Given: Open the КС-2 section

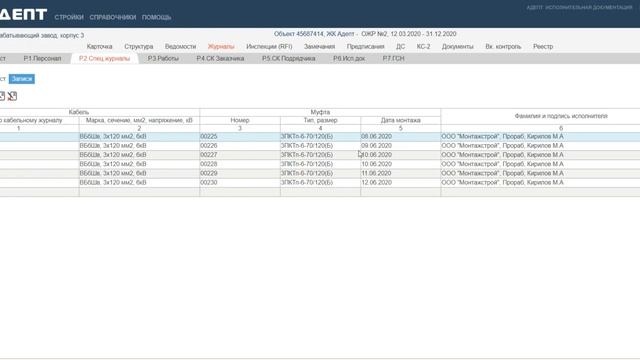Looking at the screenshot, I should click(x=423, y=47).
